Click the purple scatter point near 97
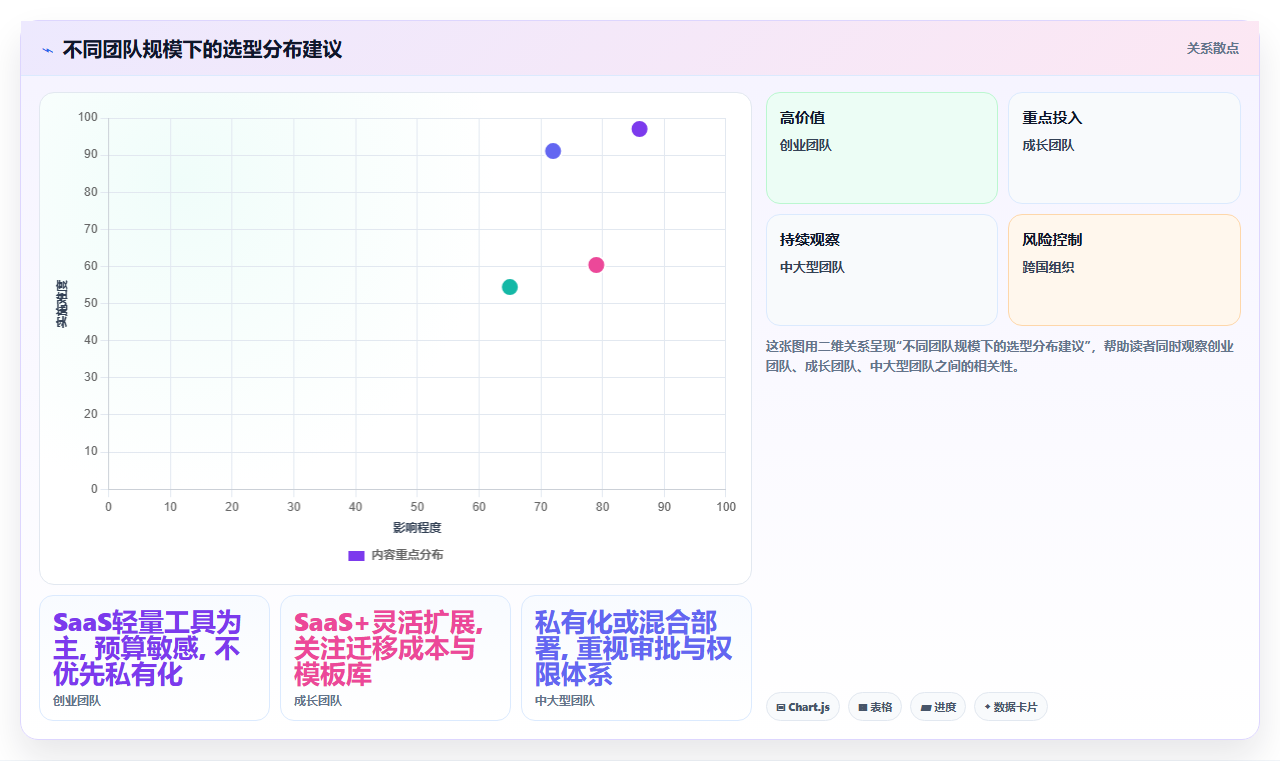This screenshot has width=1280, height=761. point(639,129)
